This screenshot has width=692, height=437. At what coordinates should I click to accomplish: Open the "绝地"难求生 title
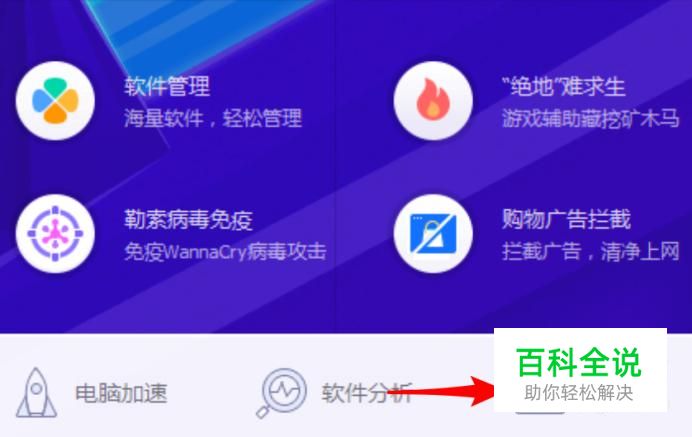564,86
